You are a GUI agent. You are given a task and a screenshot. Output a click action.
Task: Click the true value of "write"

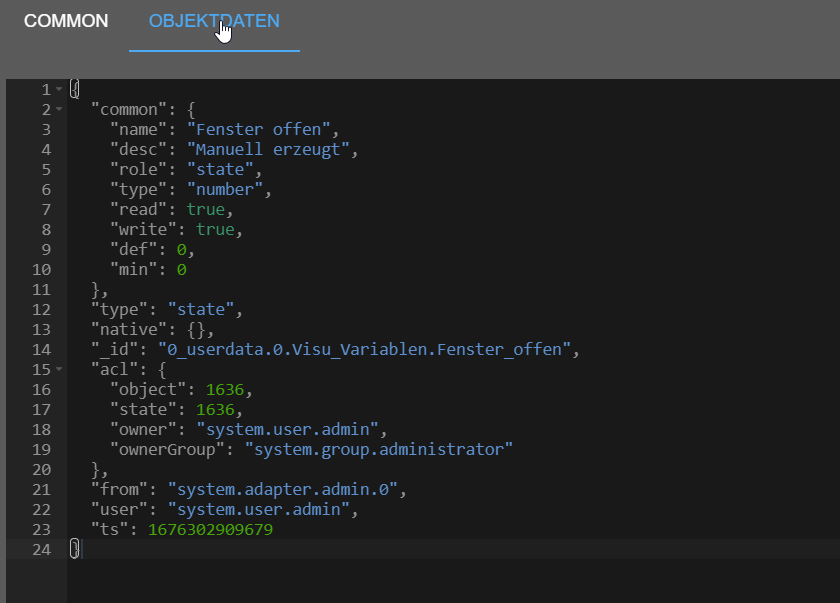pos(217,229)
